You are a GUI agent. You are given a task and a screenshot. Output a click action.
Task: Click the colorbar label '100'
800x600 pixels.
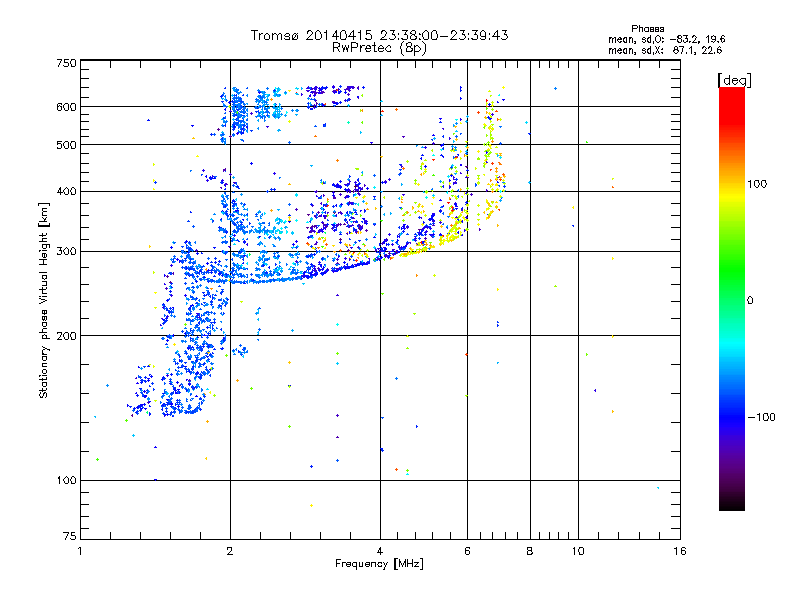(x=757, y=184)
